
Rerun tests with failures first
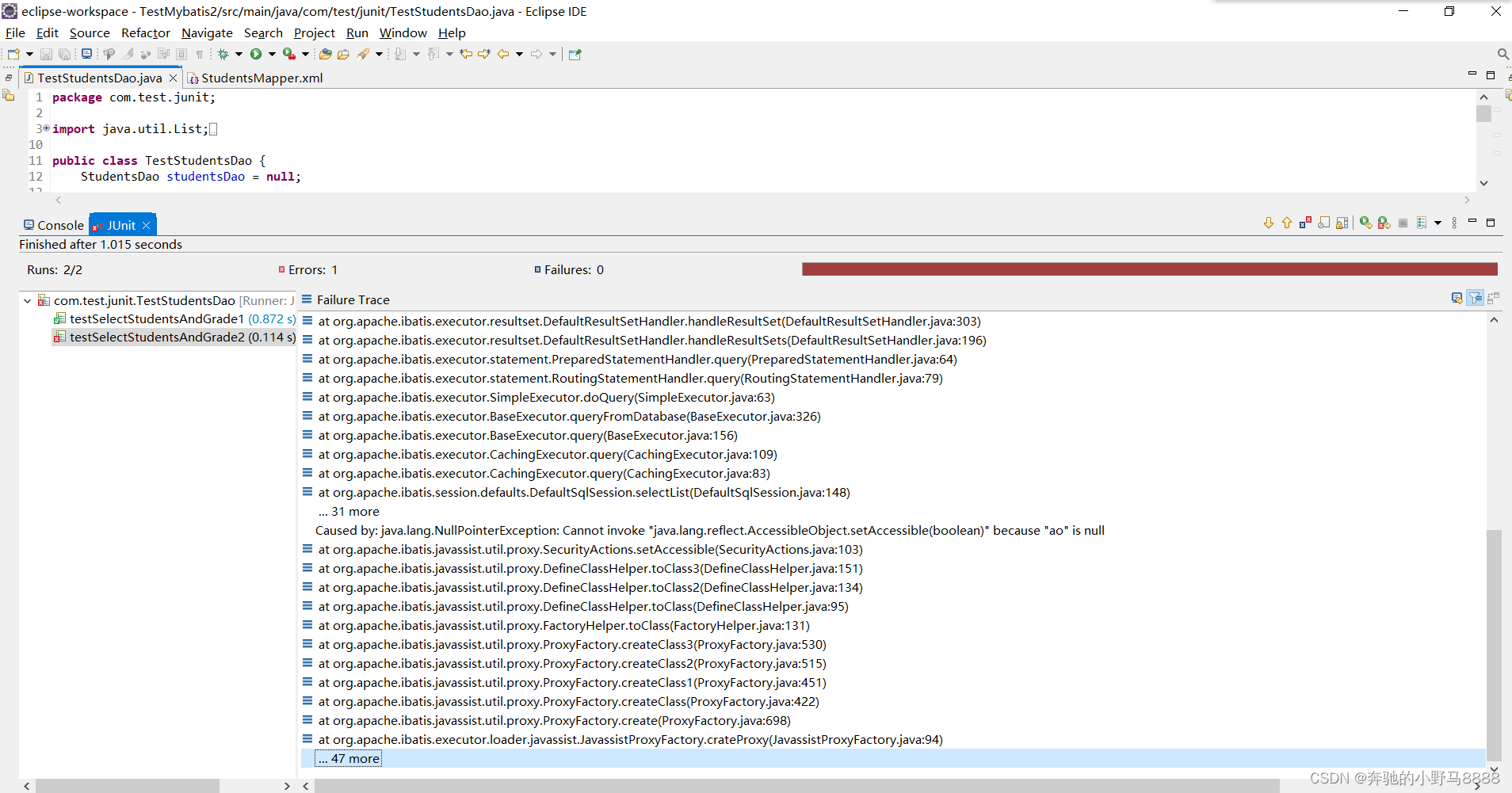coord(1384,223)
